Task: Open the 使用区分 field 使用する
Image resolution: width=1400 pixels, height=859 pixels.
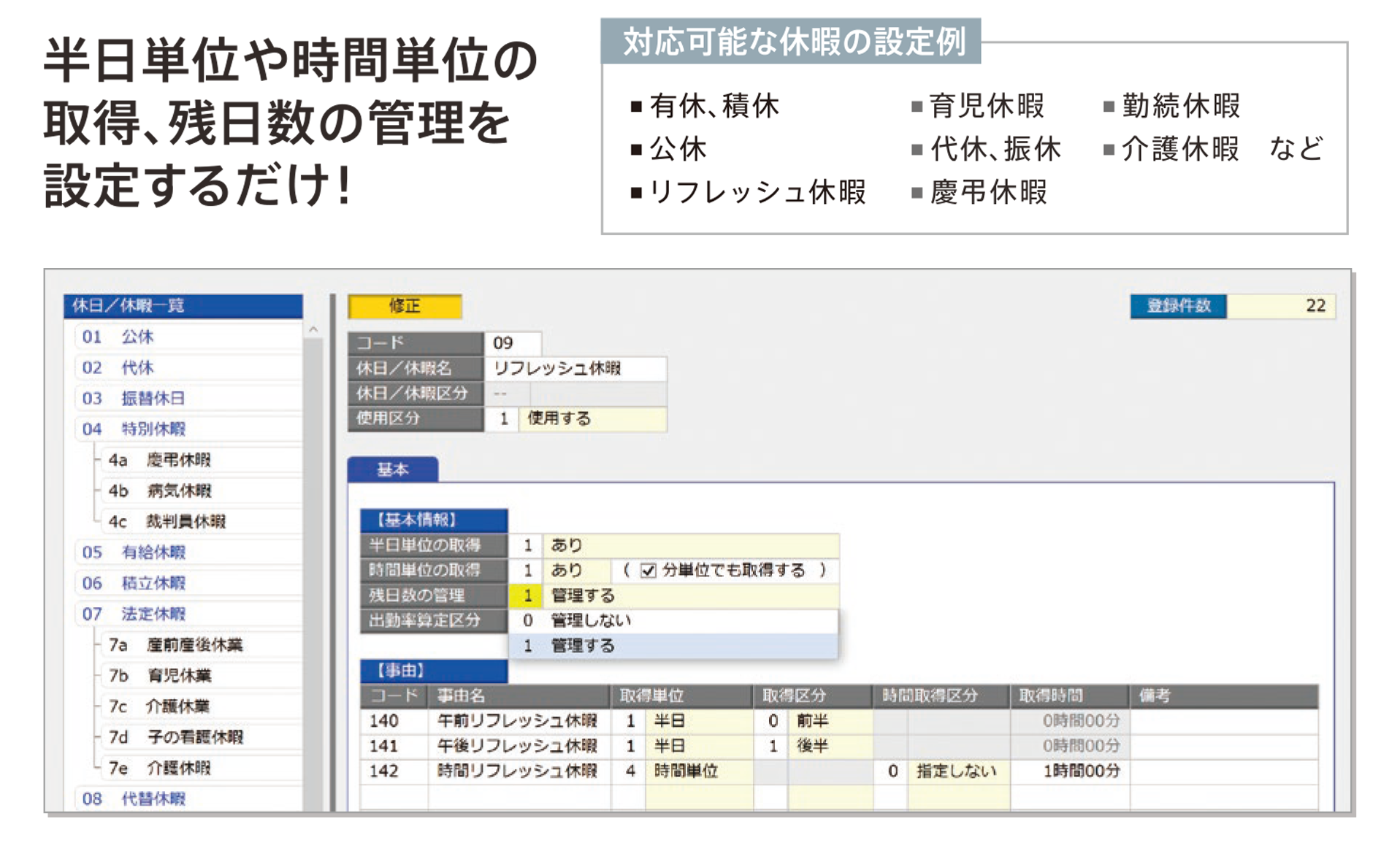Action: (x=592, y=419)
